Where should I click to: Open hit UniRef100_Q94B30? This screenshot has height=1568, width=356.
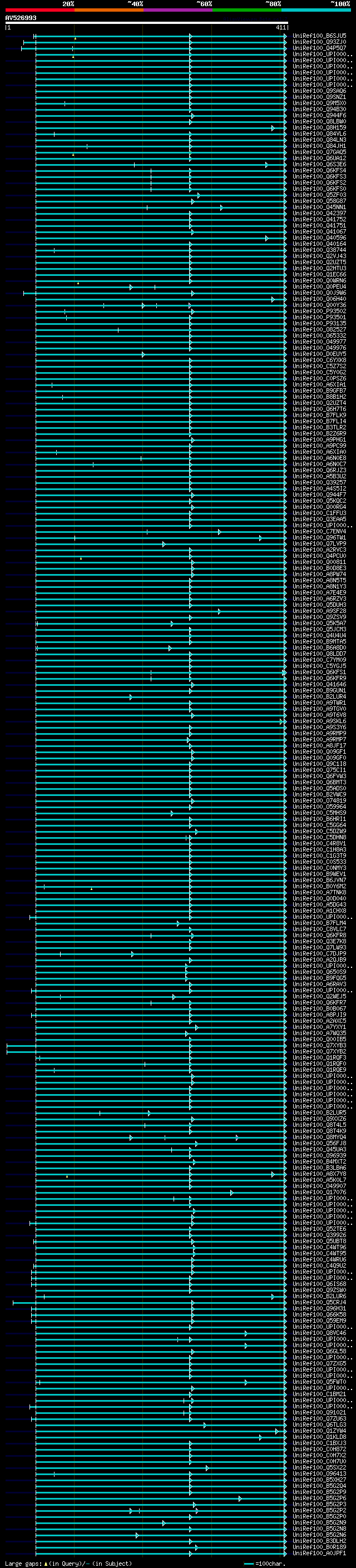[x=319, y=110]
